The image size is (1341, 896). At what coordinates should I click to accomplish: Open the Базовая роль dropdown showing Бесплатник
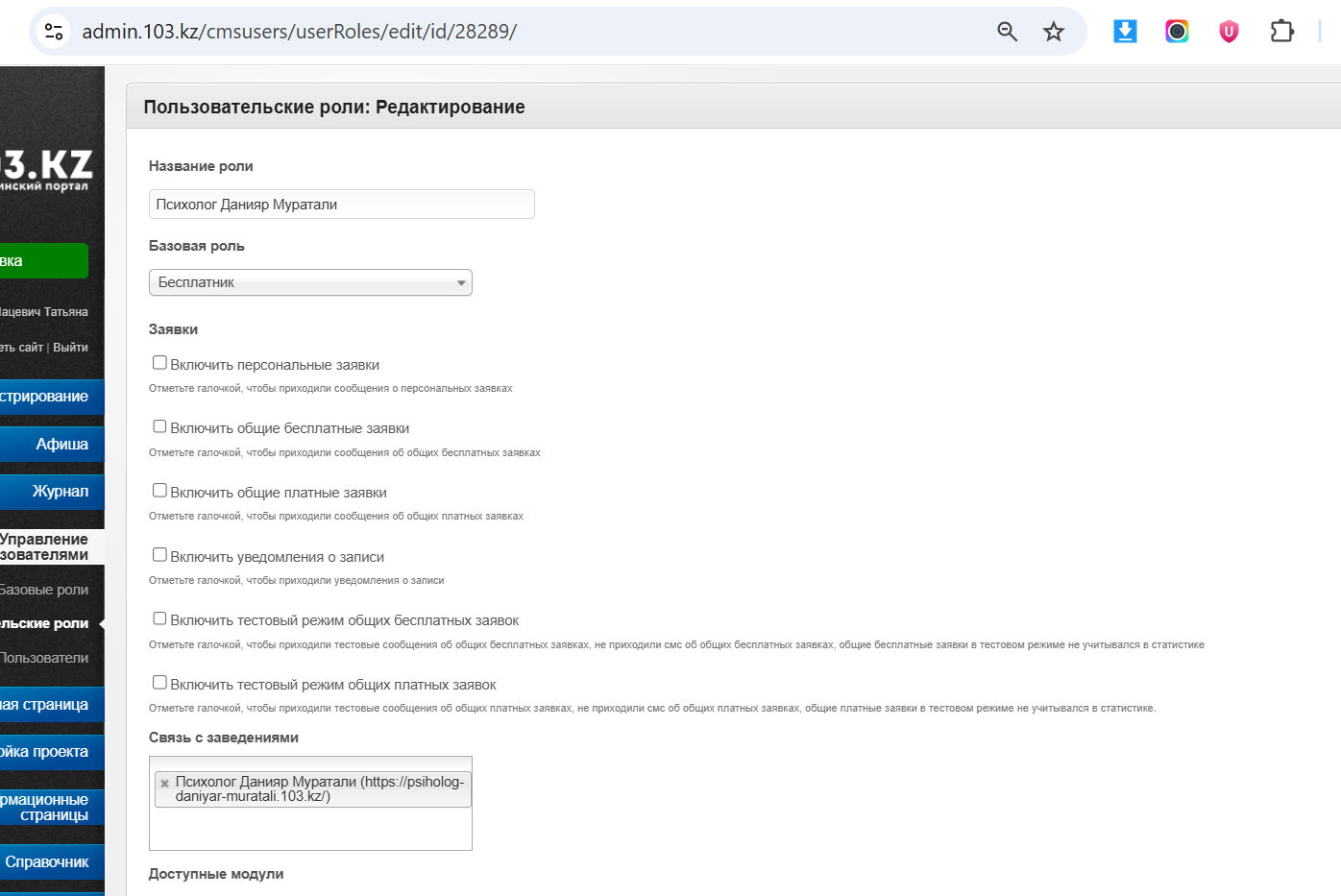[x=310, y=282]
